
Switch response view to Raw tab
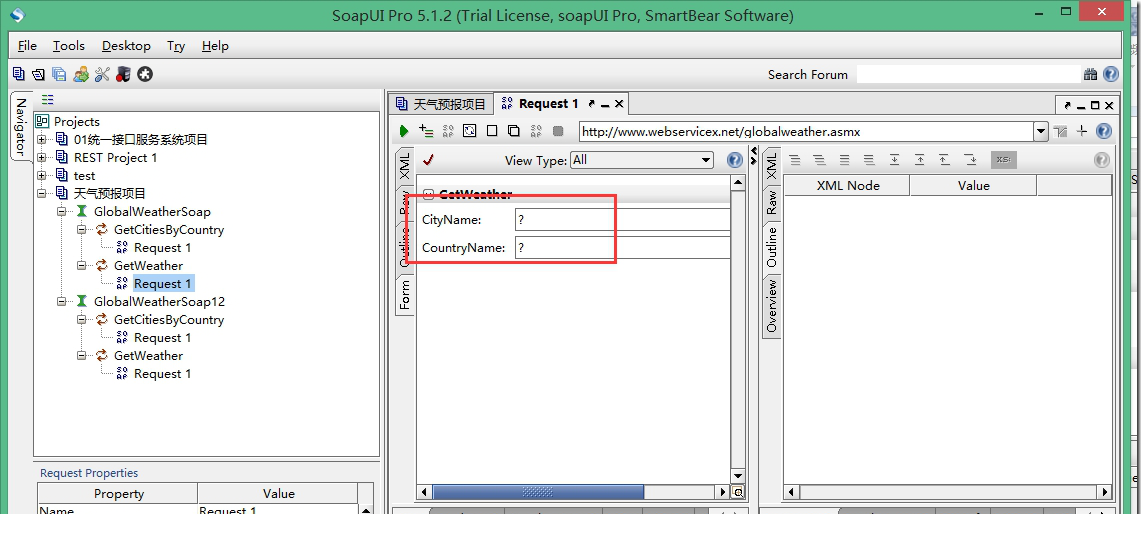[x=771, y=202]
